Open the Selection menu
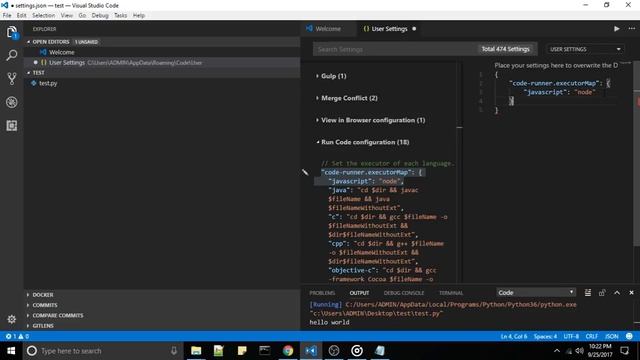640x360 pixels. [x=43, y=15]
